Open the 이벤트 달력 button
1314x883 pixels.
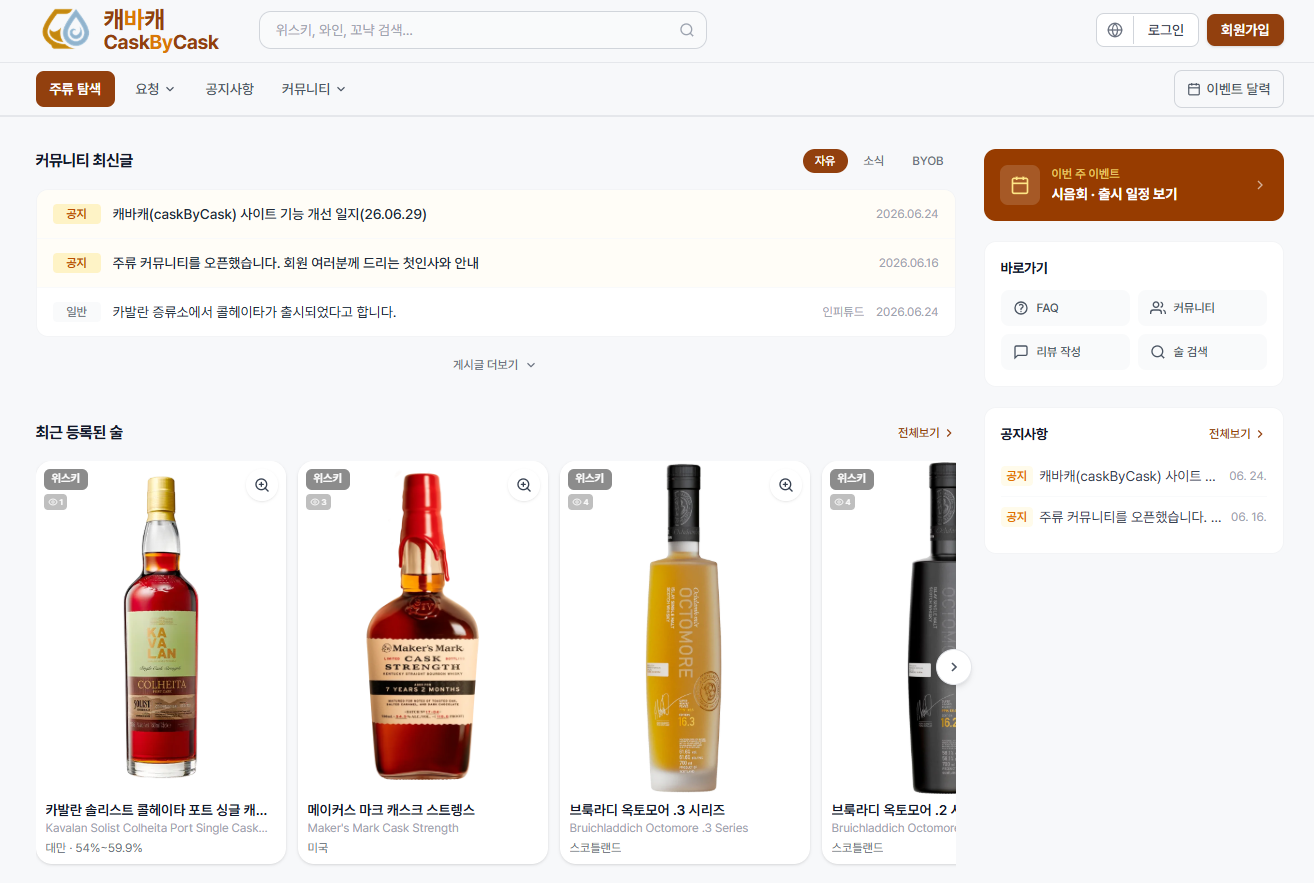[1228, 89]
